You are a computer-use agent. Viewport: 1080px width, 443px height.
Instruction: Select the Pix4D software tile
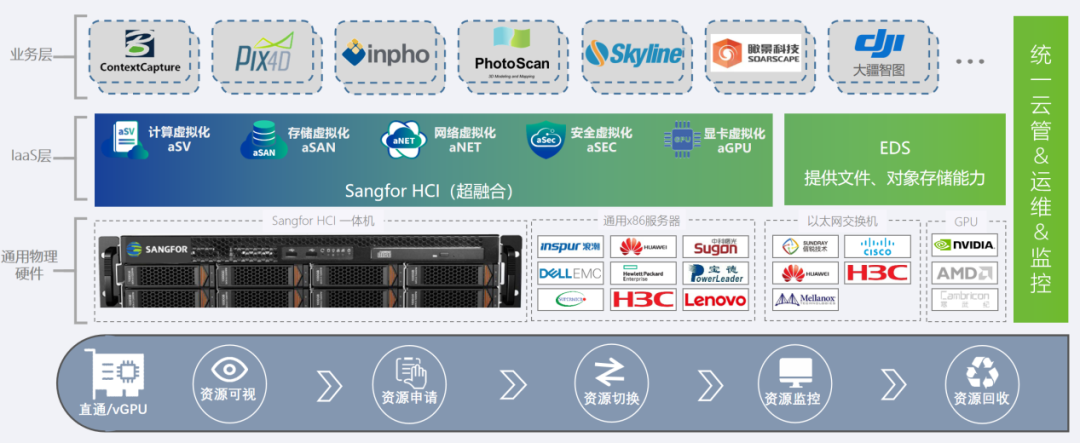click(x=262, y=55)
